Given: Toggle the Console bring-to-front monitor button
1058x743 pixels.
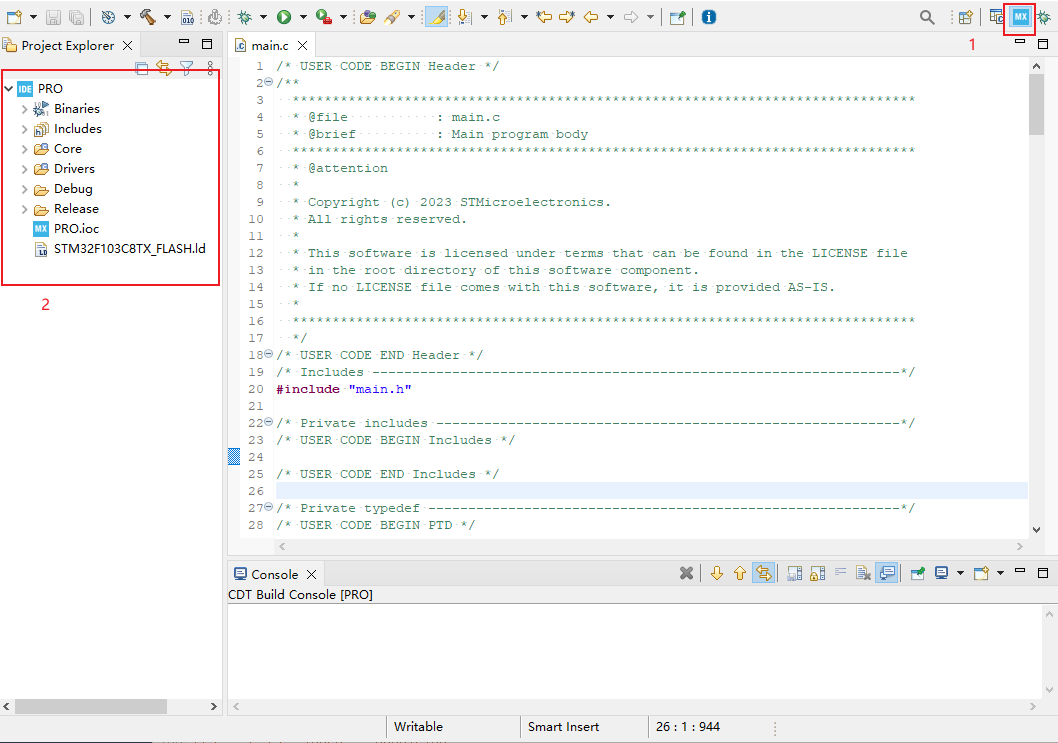Looking at the screenshot, I should pyautogui.click(x=887, y=574).
